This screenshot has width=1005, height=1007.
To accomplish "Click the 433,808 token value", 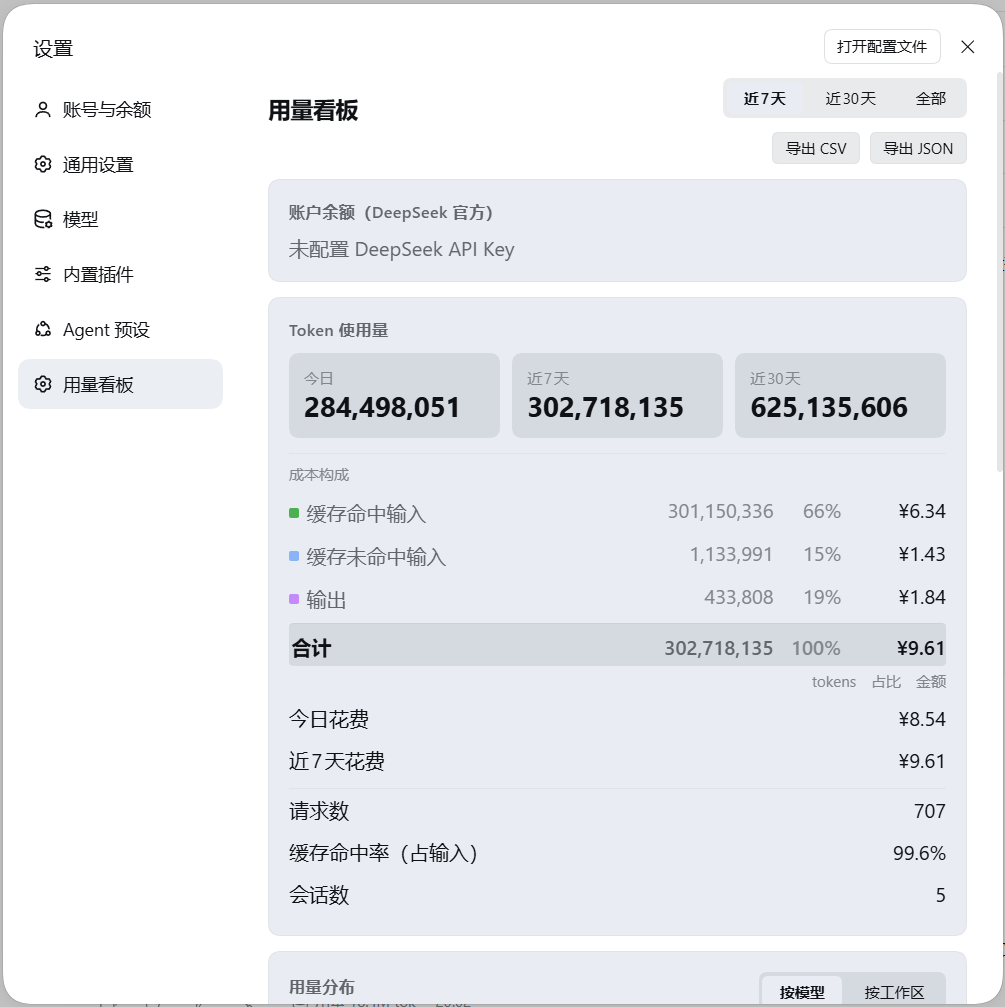I will 738,598.
